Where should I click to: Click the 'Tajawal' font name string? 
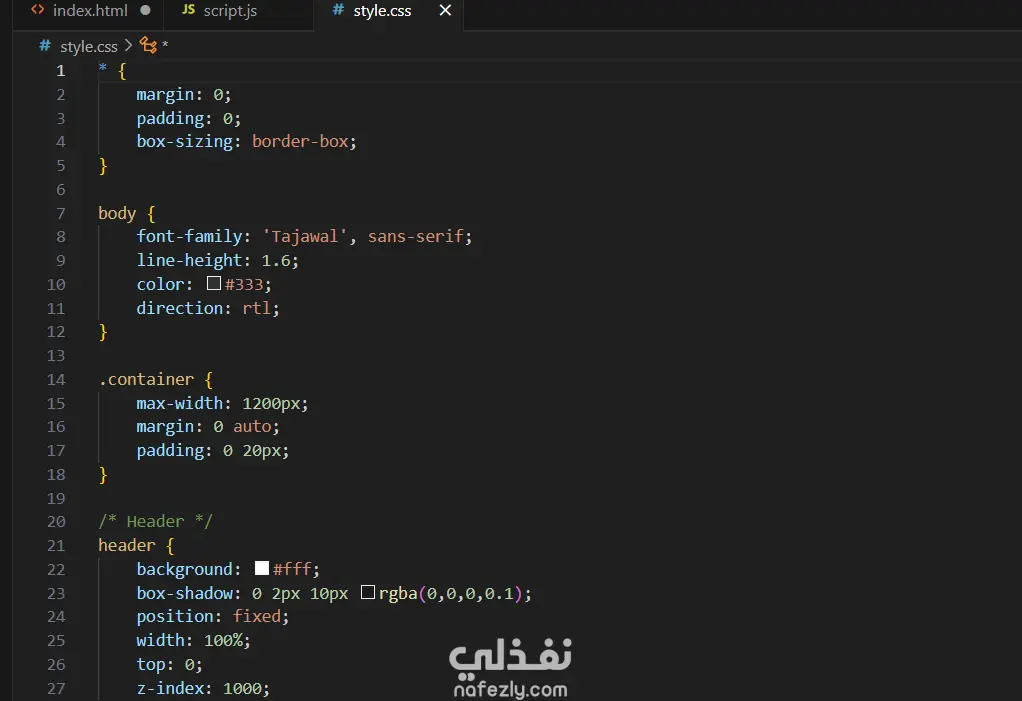[x=304, y=236]
